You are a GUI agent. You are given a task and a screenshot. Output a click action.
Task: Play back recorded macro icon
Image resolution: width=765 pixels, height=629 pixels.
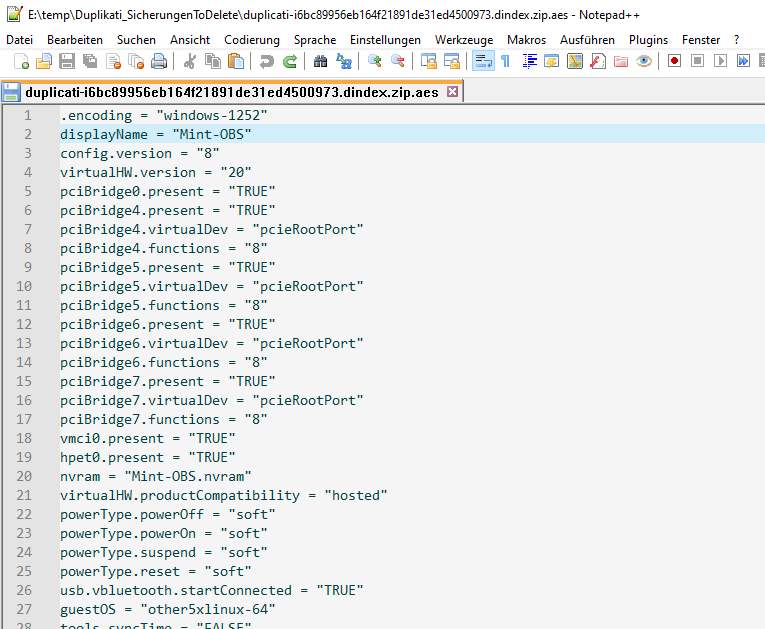pos(720,61)
